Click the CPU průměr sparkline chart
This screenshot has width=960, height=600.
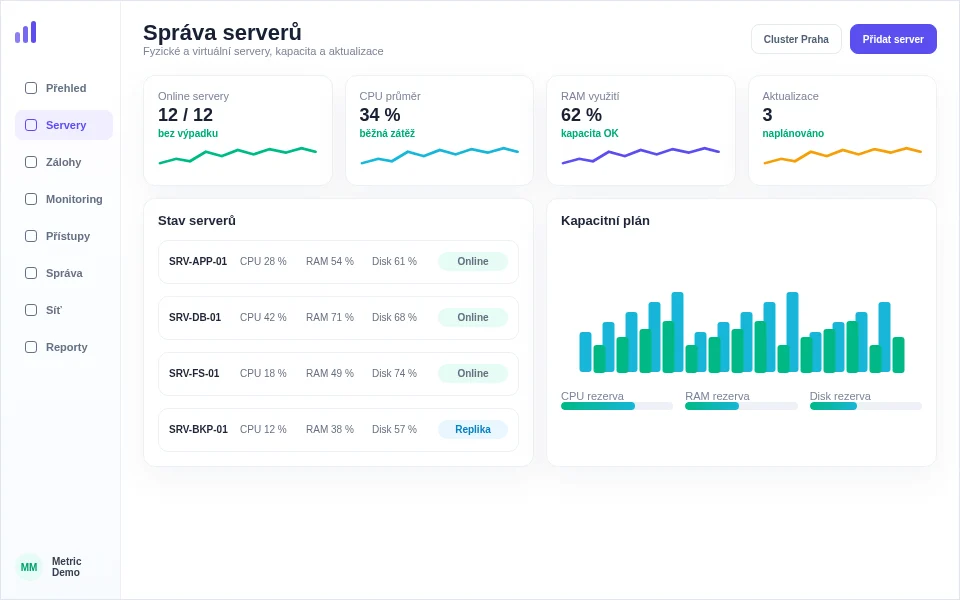point(439,156)
